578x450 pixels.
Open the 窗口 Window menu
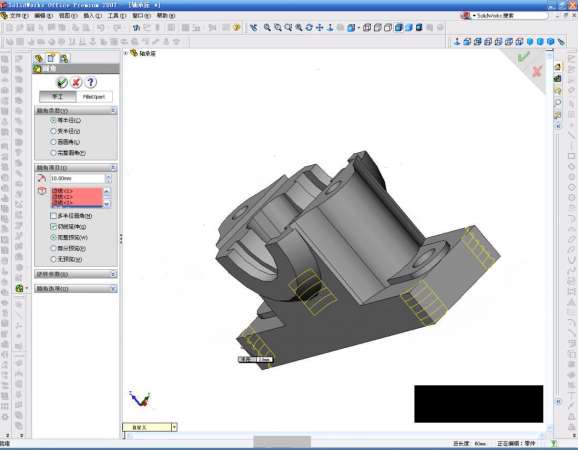tap(142, 15)
